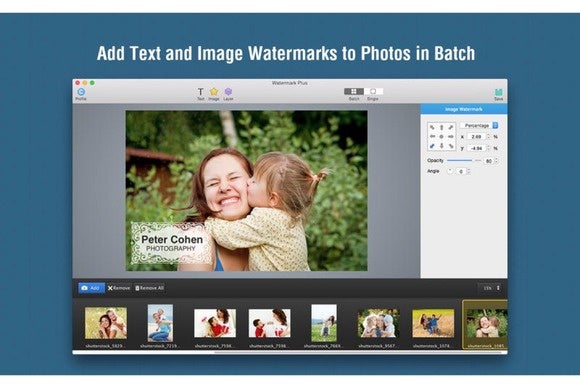The width and height of the screenshot is (580, 388).
Task: Click the y offset input field
Action: tap(476, 148)
